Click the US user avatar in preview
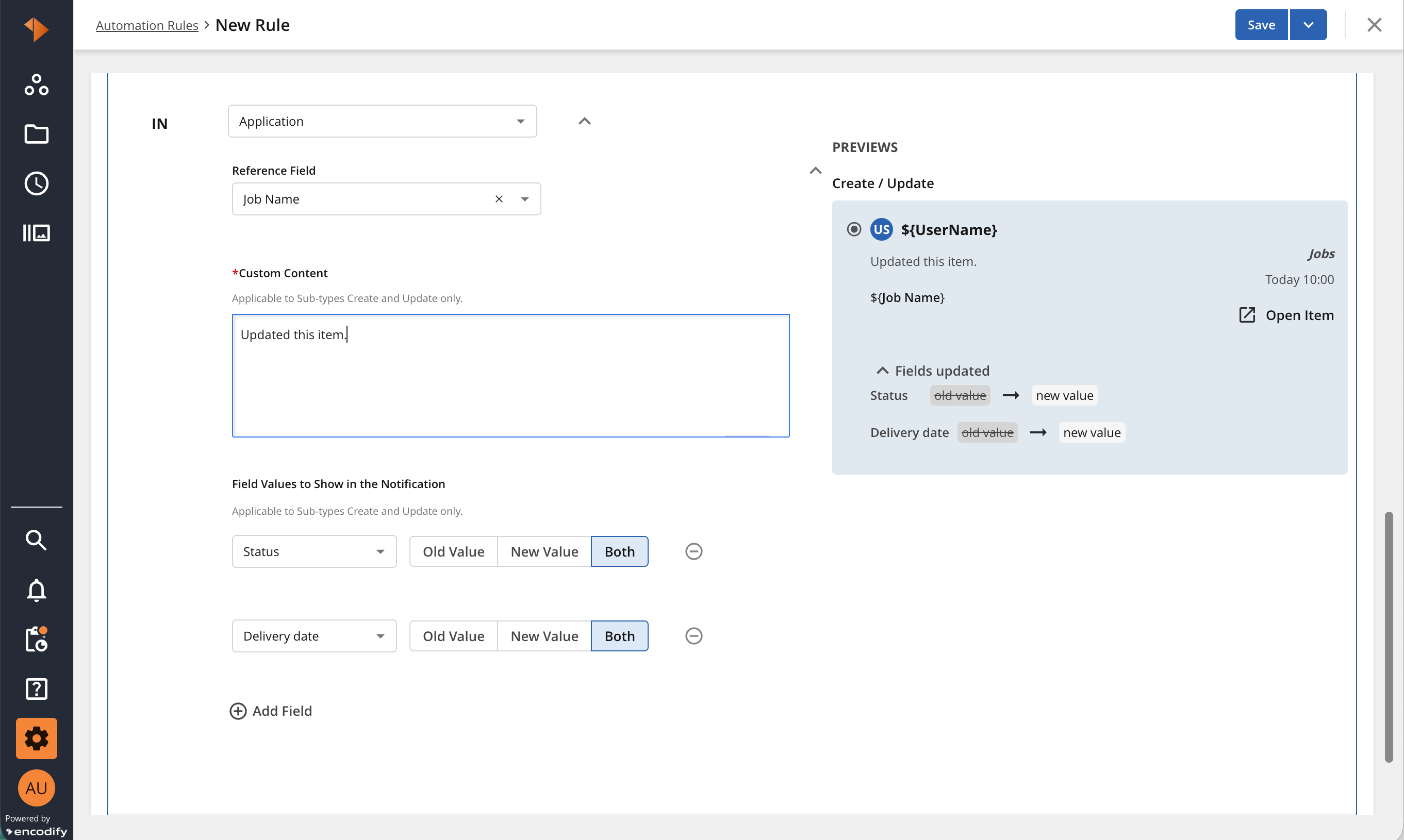Image resolution: width=1404 pixels, height=840 pixels. tap(881, 229)
